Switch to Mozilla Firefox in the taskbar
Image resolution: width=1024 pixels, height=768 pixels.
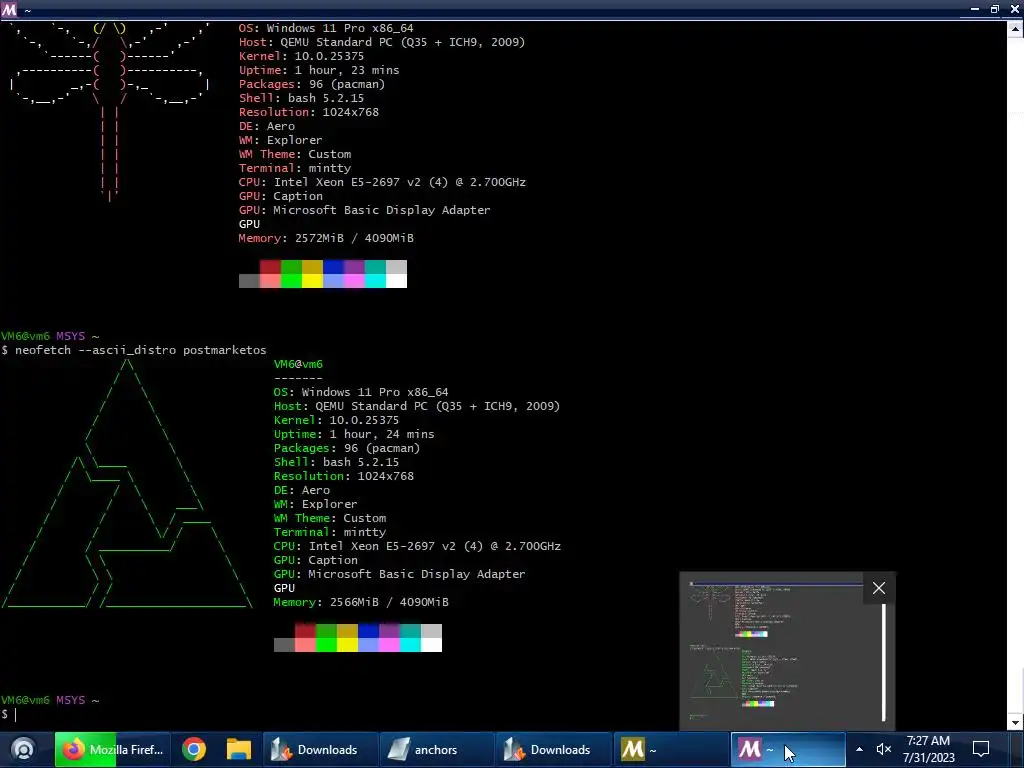(112, 749)
